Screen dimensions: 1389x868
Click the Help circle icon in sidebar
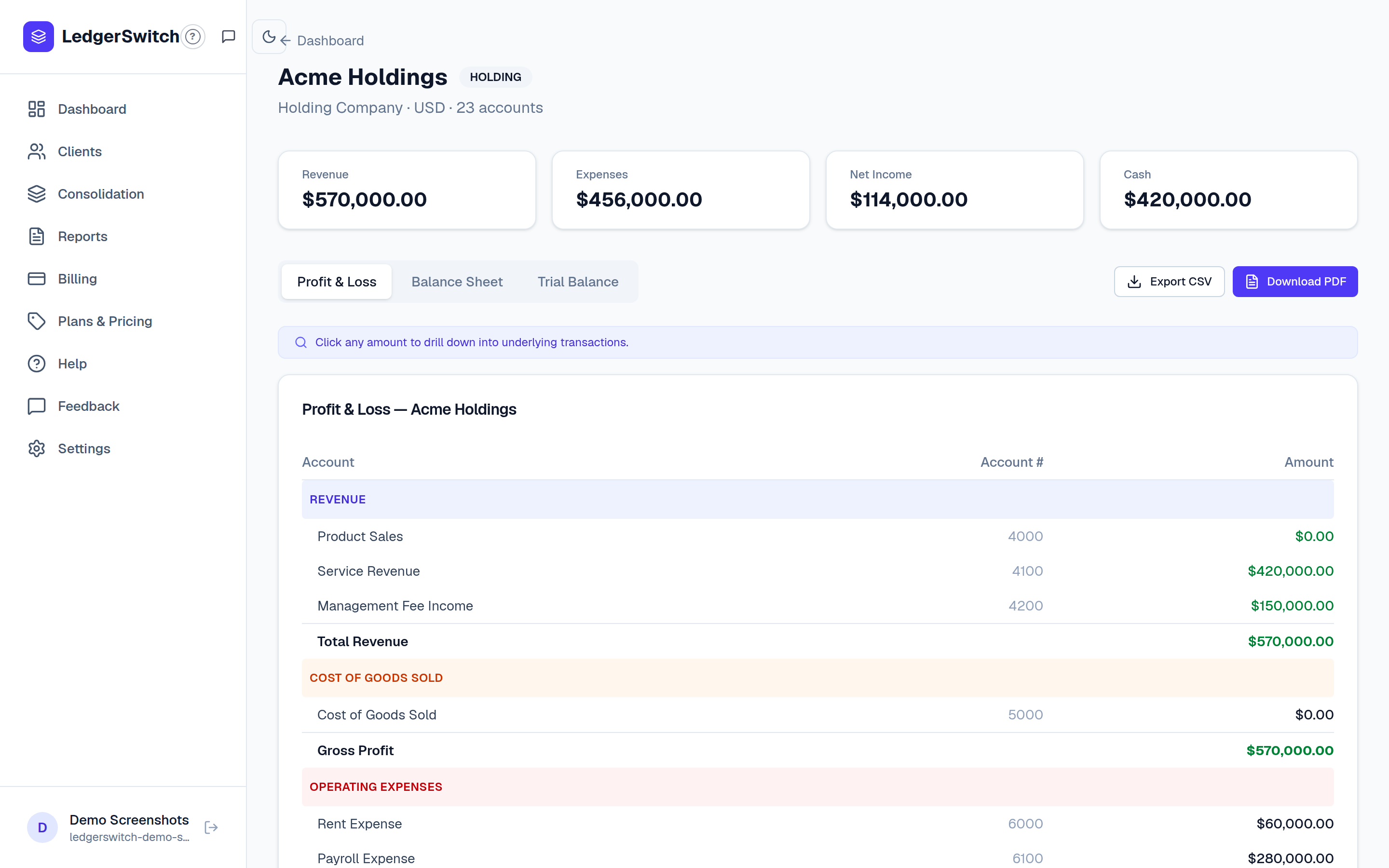[x=37, y=364]
